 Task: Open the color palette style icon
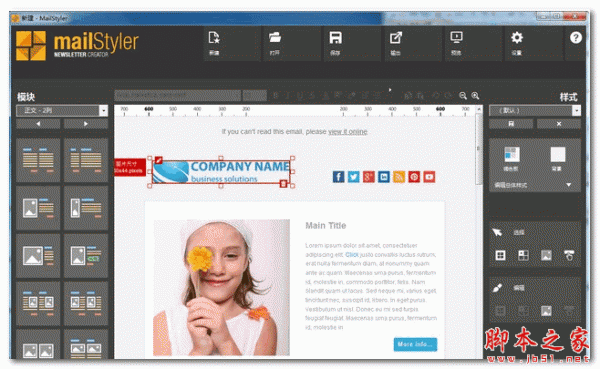[x=512, y=154]
